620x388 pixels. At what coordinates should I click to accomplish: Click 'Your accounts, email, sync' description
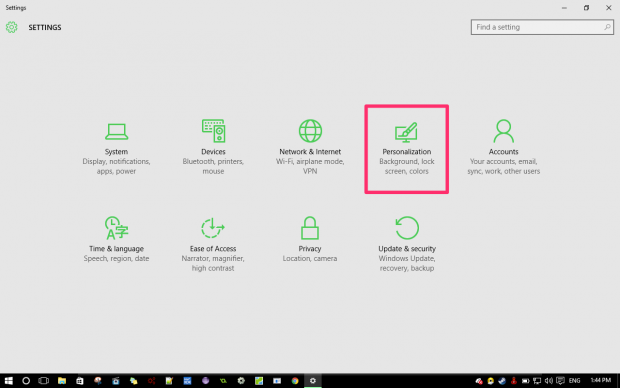503,166
